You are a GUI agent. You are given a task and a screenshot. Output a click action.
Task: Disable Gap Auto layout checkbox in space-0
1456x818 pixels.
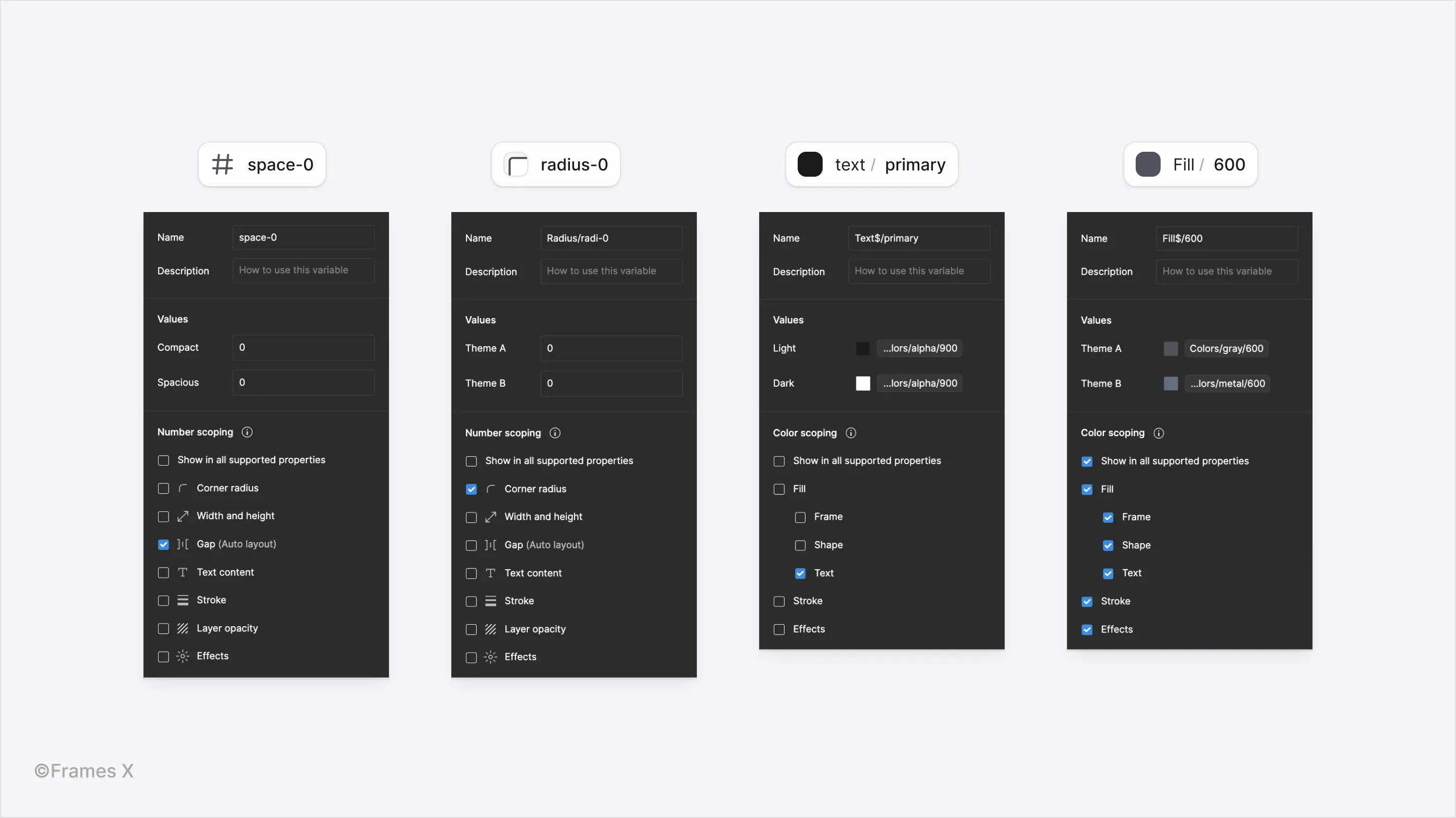click(x=163, y=545)
